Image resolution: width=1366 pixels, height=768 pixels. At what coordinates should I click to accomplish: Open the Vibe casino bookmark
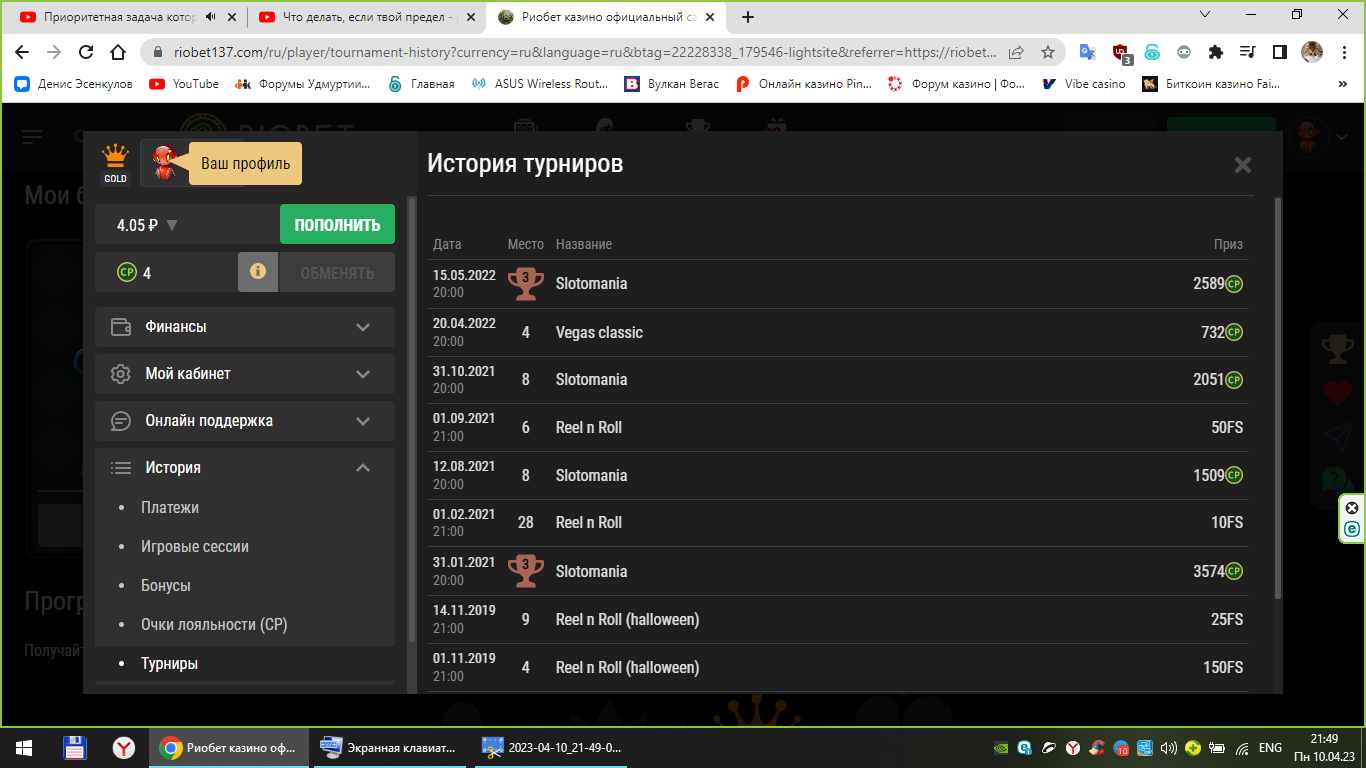tap(1083, 84)
